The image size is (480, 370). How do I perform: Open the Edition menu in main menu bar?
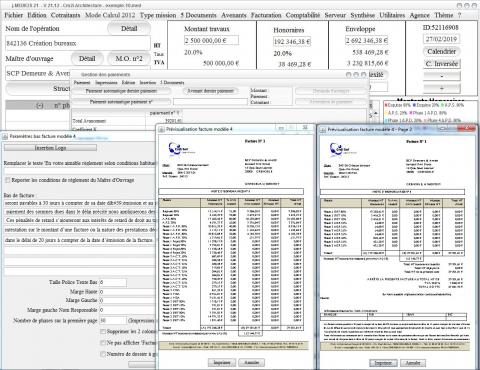tap(37, 15)
